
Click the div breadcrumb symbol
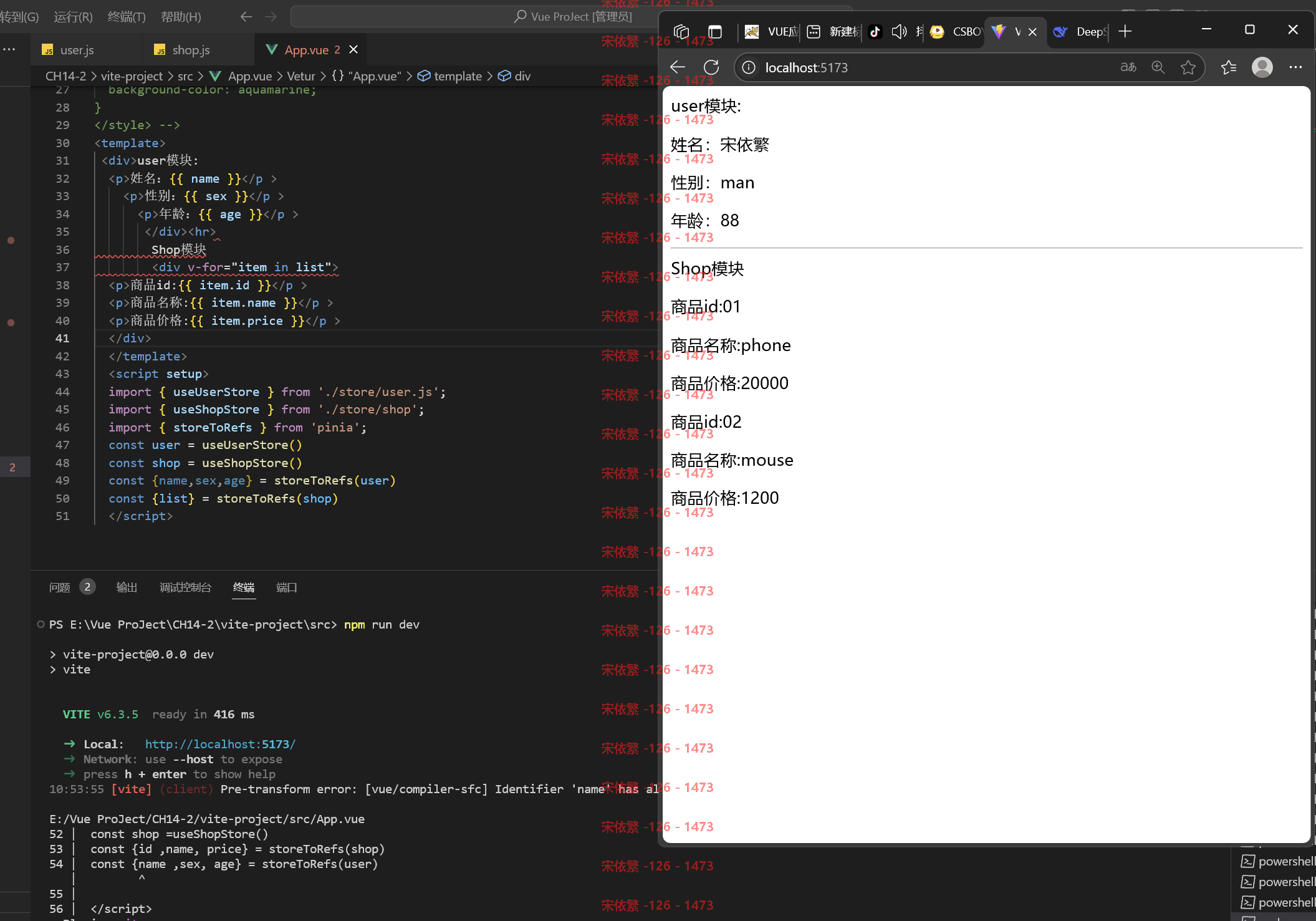click(514, 76)
